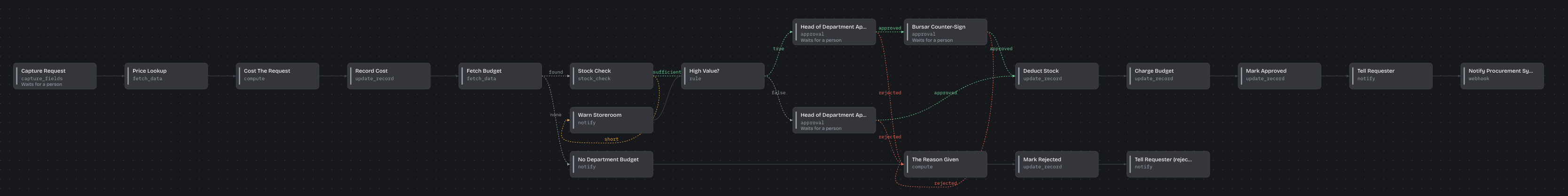Image resolution: width=1568 pixels, height=196 pixels.
Task: Select Head of Department approval on false branch
Action: coord(834,120)
